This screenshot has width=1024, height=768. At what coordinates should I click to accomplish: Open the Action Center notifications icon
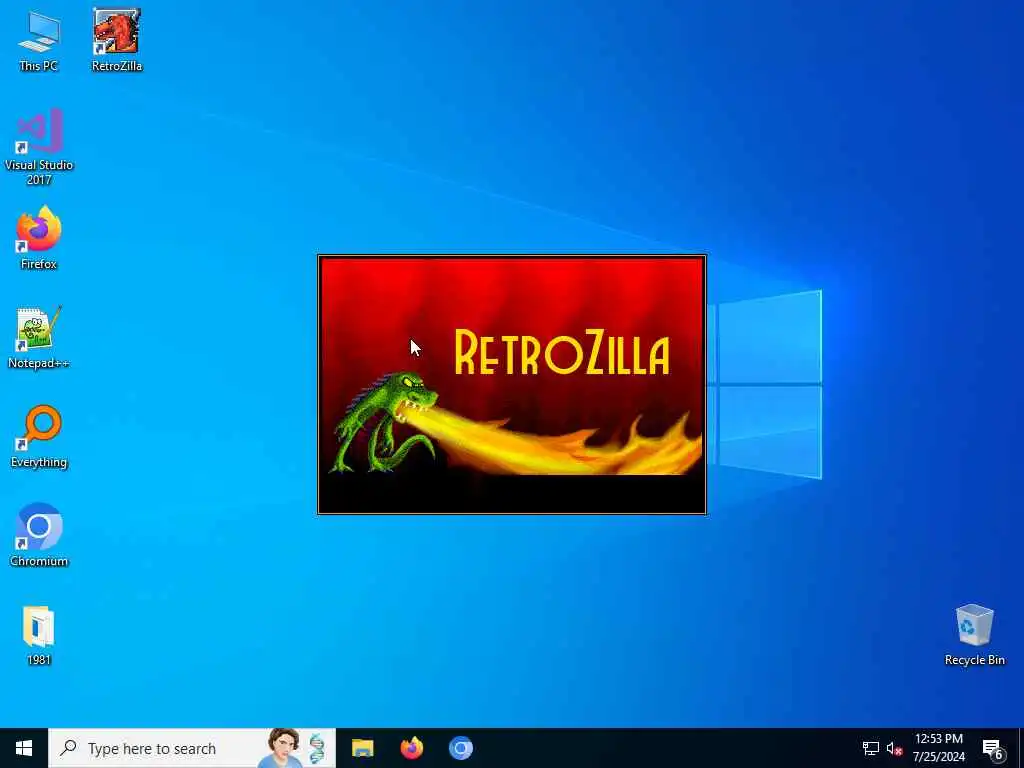pos(993,748)
